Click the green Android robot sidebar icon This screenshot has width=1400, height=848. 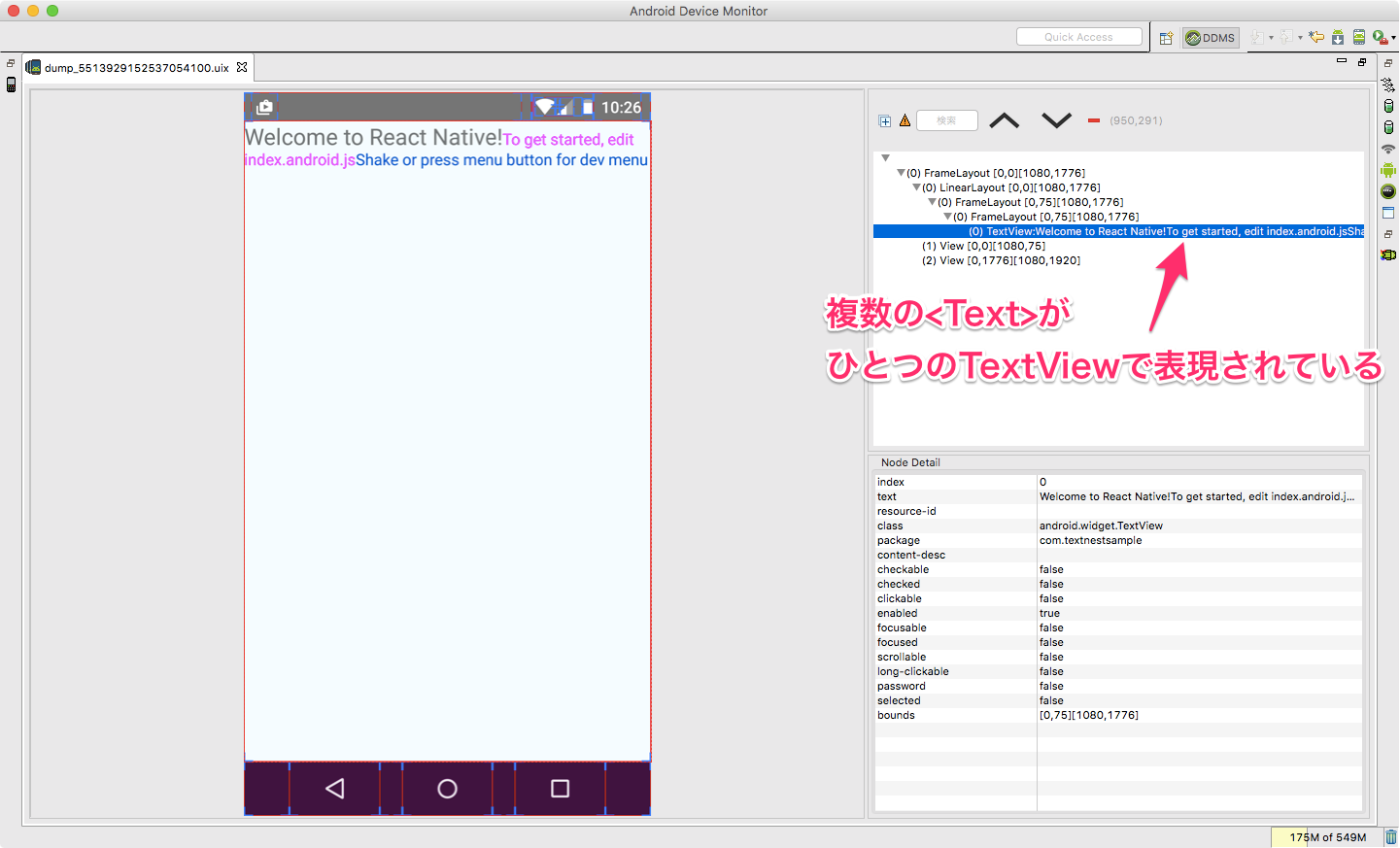click(x=1388, y=170)
